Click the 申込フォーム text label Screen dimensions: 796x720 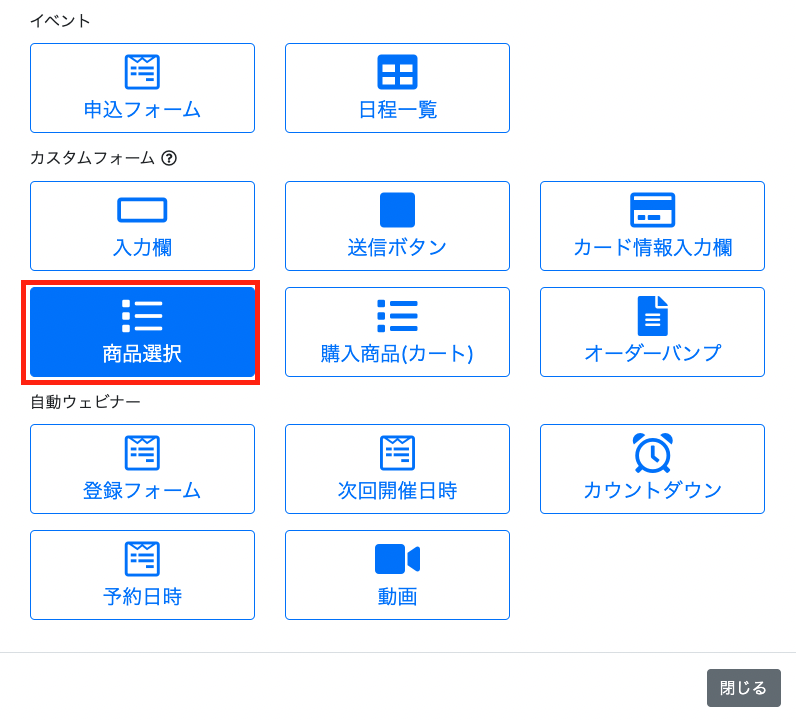142,110
